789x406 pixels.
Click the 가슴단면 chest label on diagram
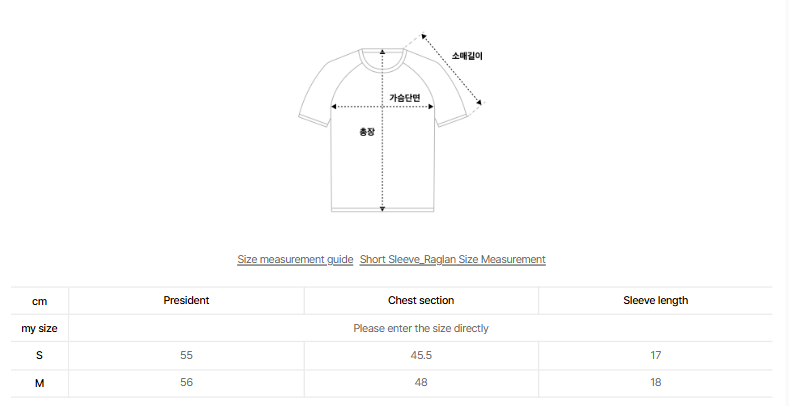point(405,97)
